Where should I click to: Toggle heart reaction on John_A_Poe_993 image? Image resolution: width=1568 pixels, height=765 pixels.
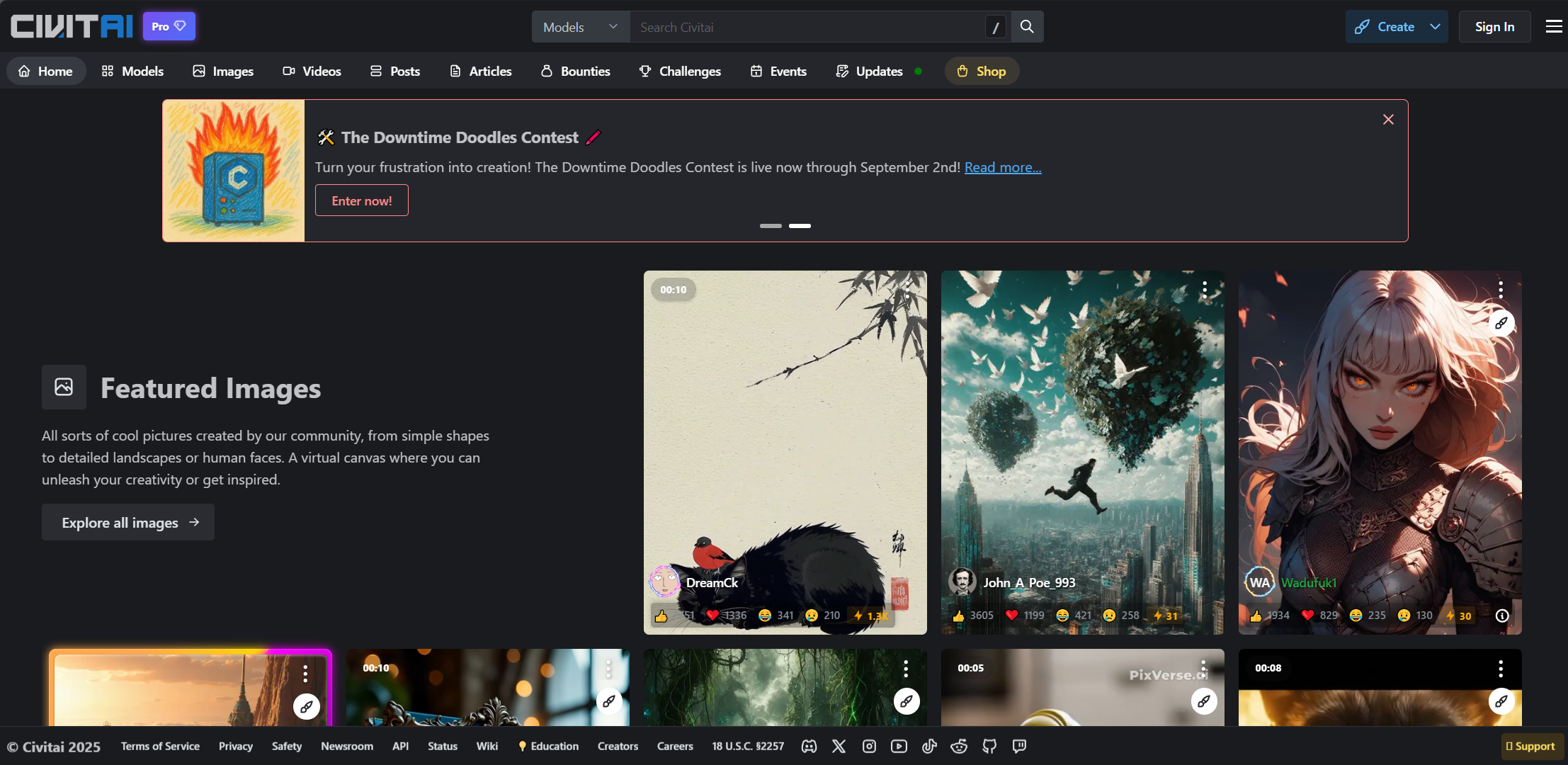point(1012,616)
